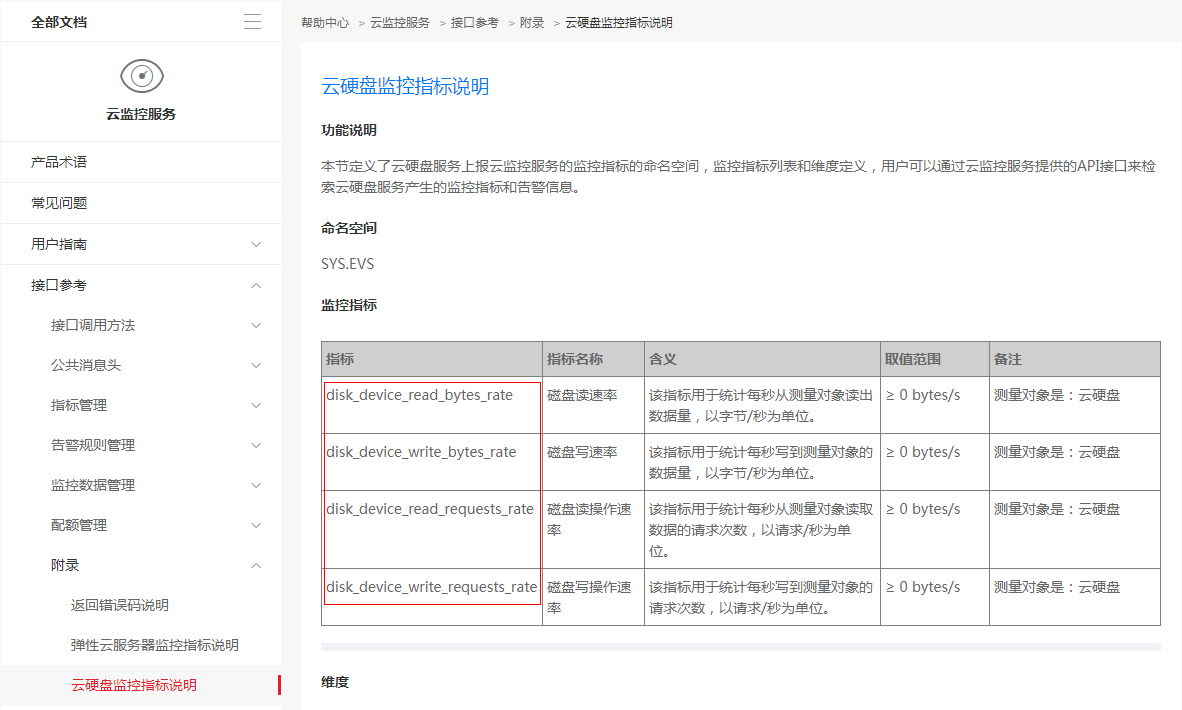This screenshot has height=710, width=1182.
Task: Click the 维度 heading
Action: point(335,682)
